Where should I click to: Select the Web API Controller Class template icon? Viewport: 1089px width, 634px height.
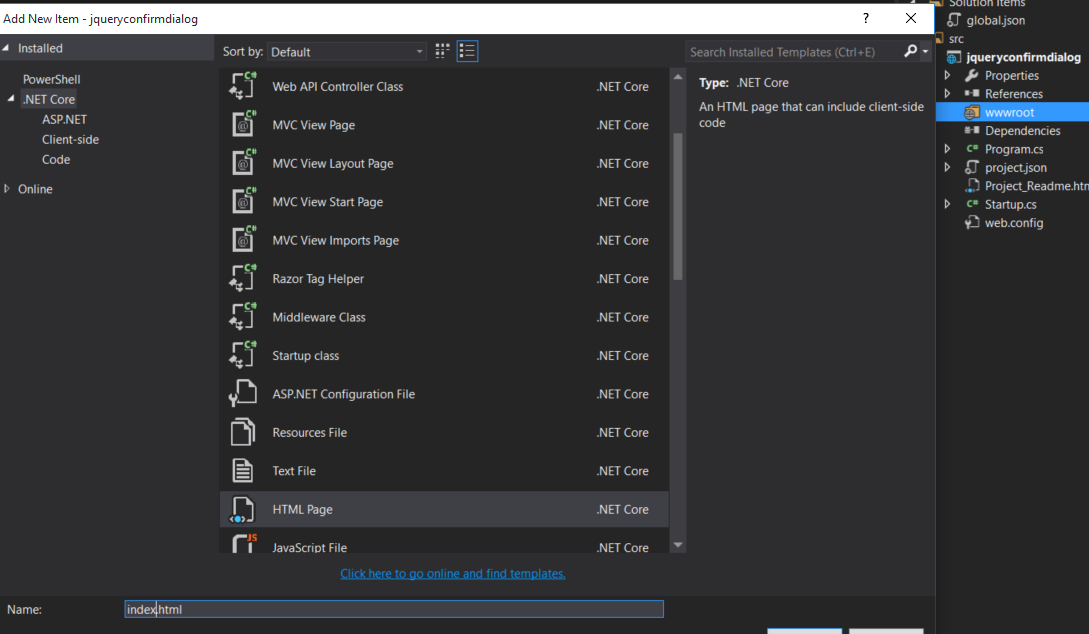click(x=243, y=86)
